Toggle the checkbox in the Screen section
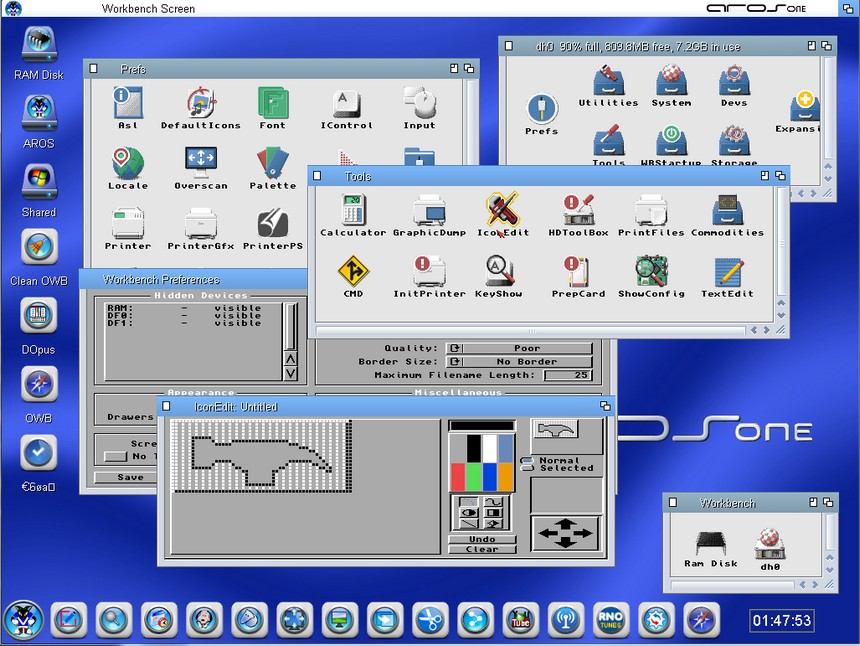The height and width of the screenshot is (646, 860). (x=116, y=456)
